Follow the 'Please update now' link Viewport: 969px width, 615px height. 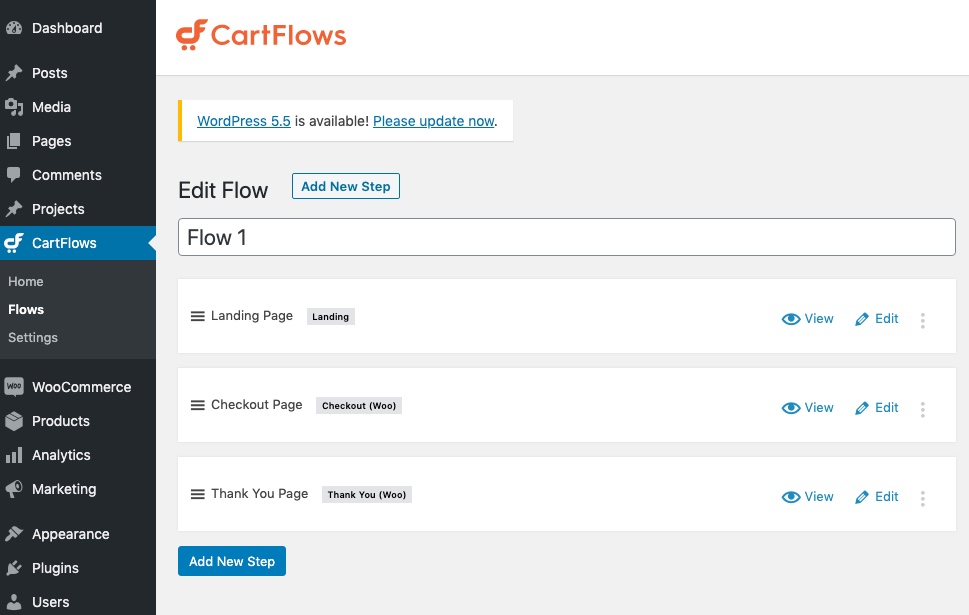(434, 121)
